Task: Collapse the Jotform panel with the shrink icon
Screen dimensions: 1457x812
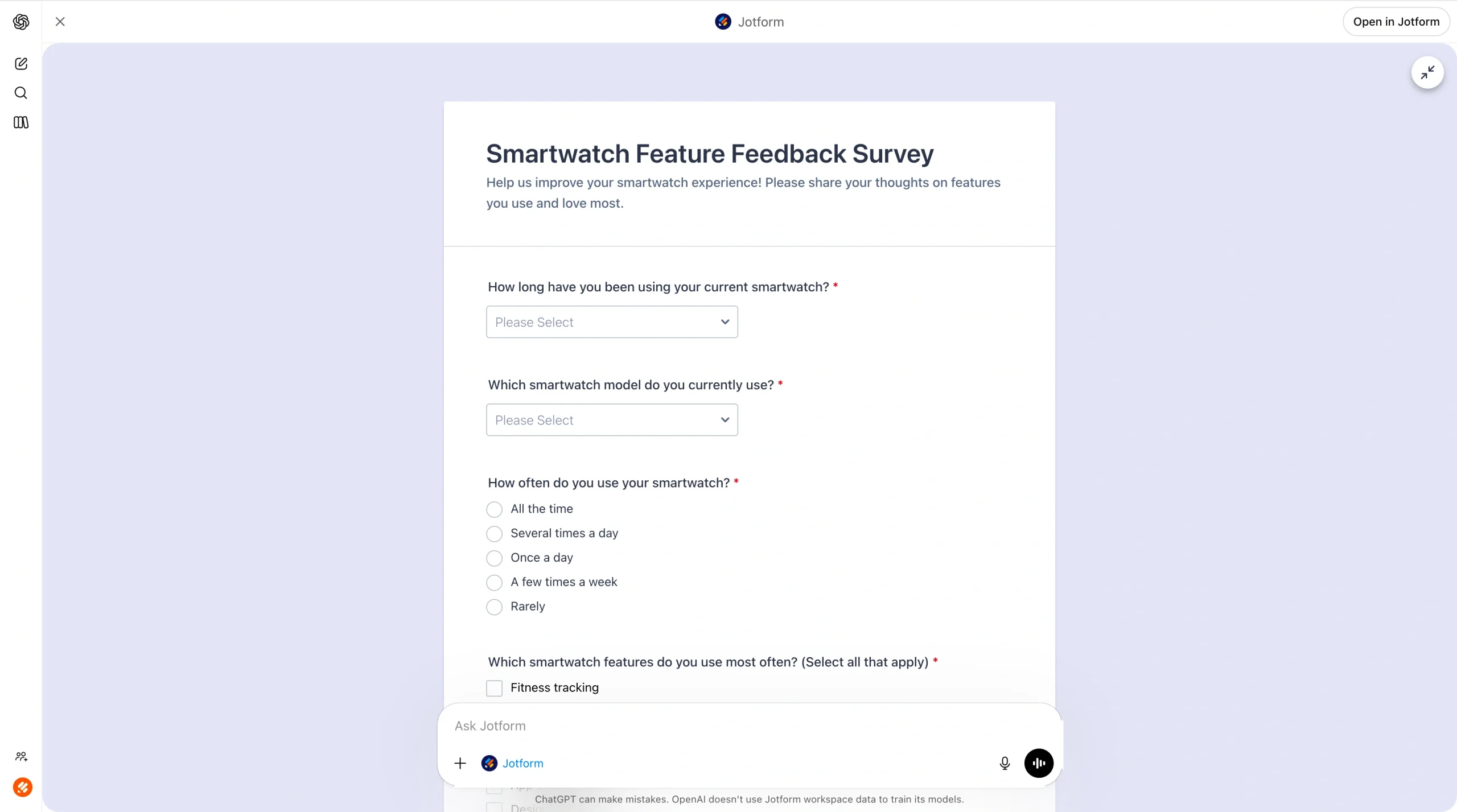Action: pyautogui.click(x=1427, y=73)
